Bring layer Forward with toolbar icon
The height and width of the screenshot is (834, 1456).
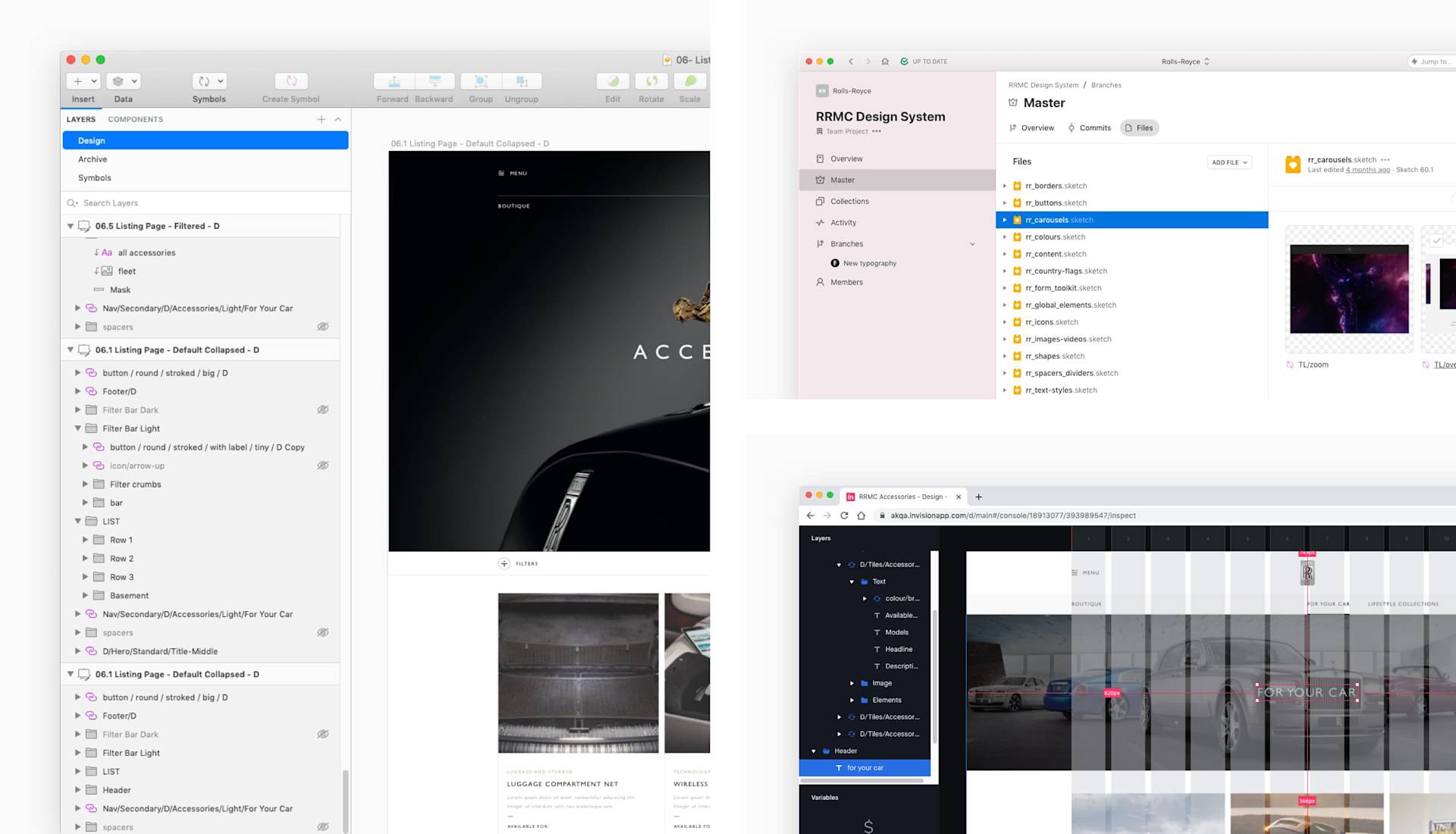point(394,81)
